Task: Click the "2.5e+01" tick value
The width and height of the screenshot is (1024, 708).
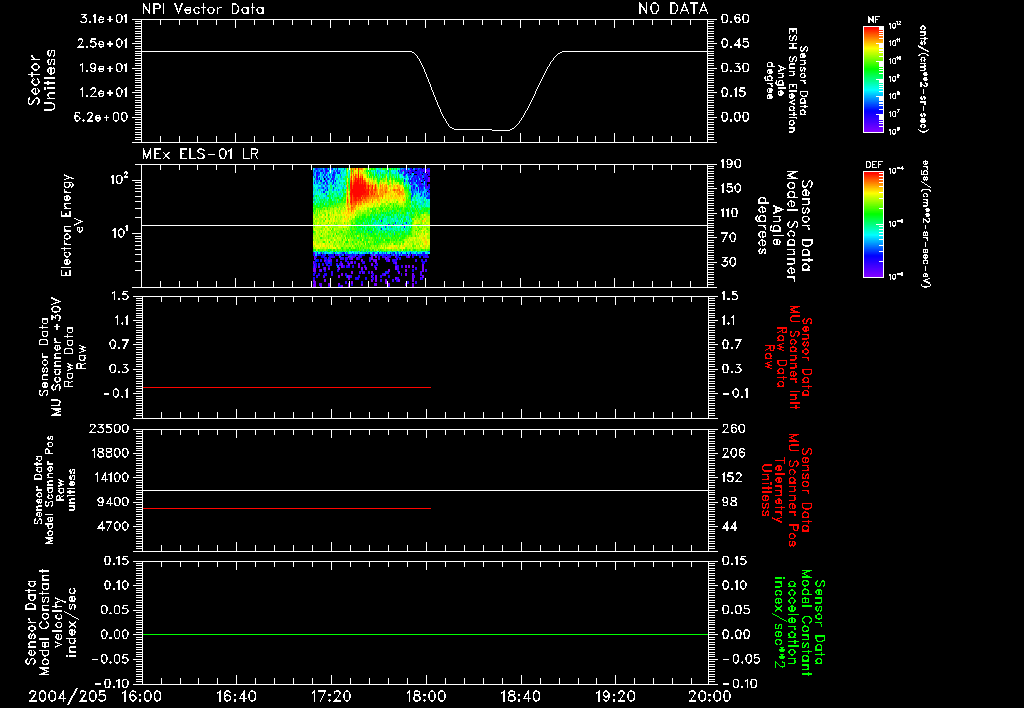Action: (104, 43)
